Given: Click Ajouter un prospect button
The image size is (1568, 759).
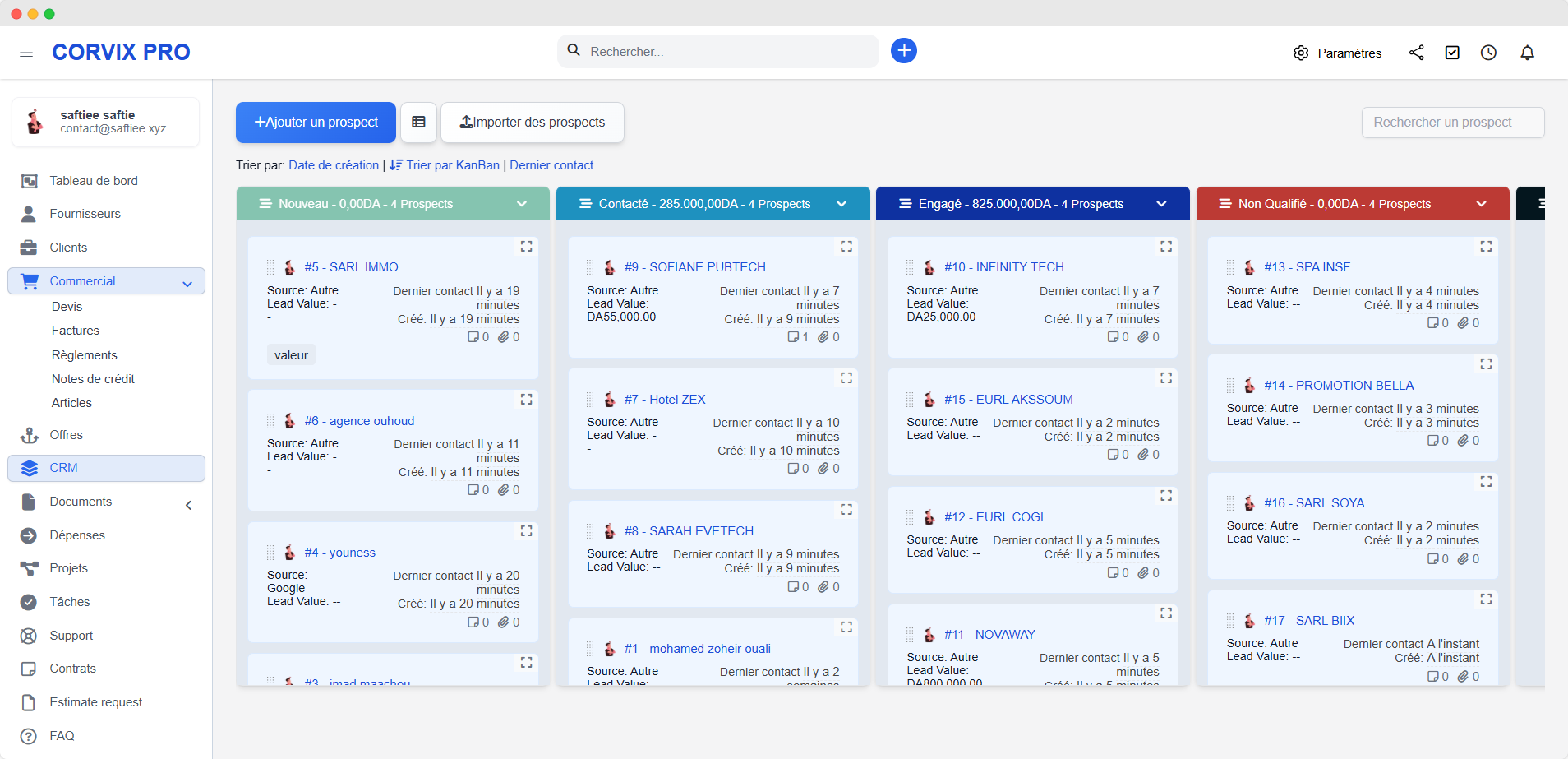Looking at the screenshot, I should click(316, 122).
